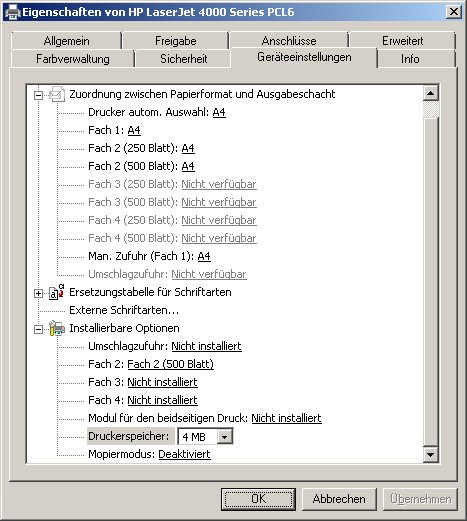The height and width of the screenshot is (521, 467).
Task: Expand Ersetzungstabelle für Schriftarten node
Action: (38, 293)
